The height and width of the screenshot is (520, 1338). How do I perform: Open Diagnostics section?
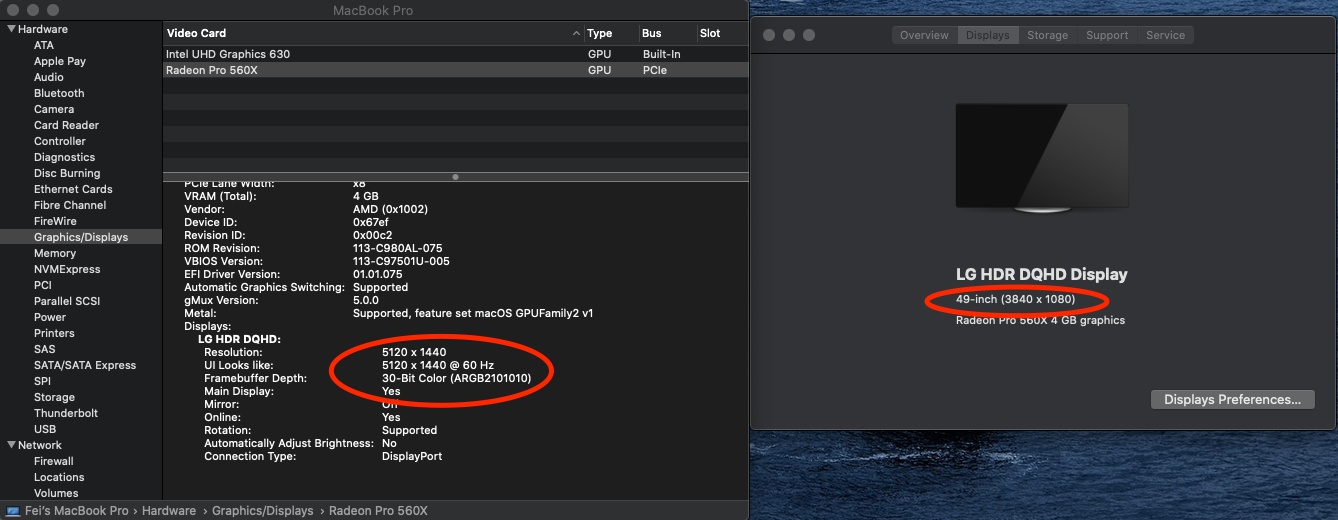pyautogui.click(x=64, y=157)
